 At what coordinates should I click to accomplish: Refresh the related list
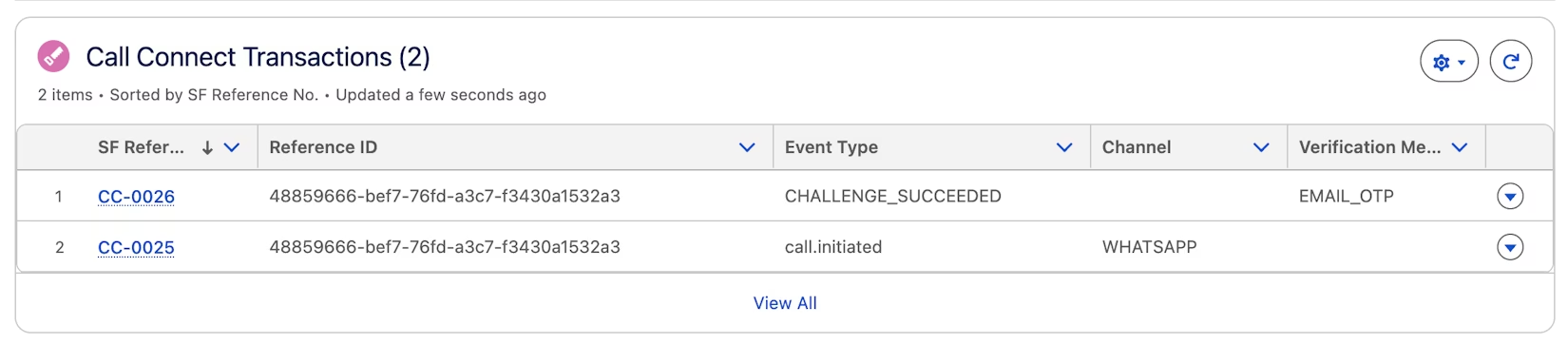[x=1510, y=62]
